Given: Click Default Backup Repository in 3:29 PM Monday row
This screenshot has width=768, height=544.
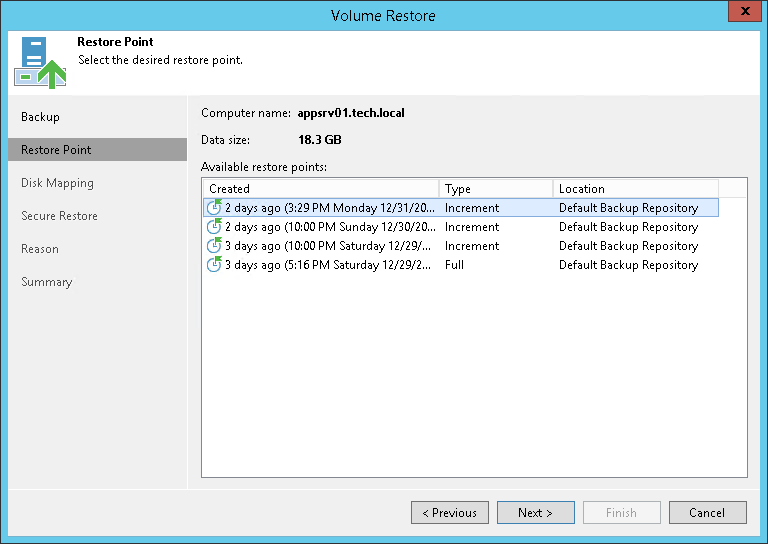Looking at the screenshot, I should pos(628,208).
